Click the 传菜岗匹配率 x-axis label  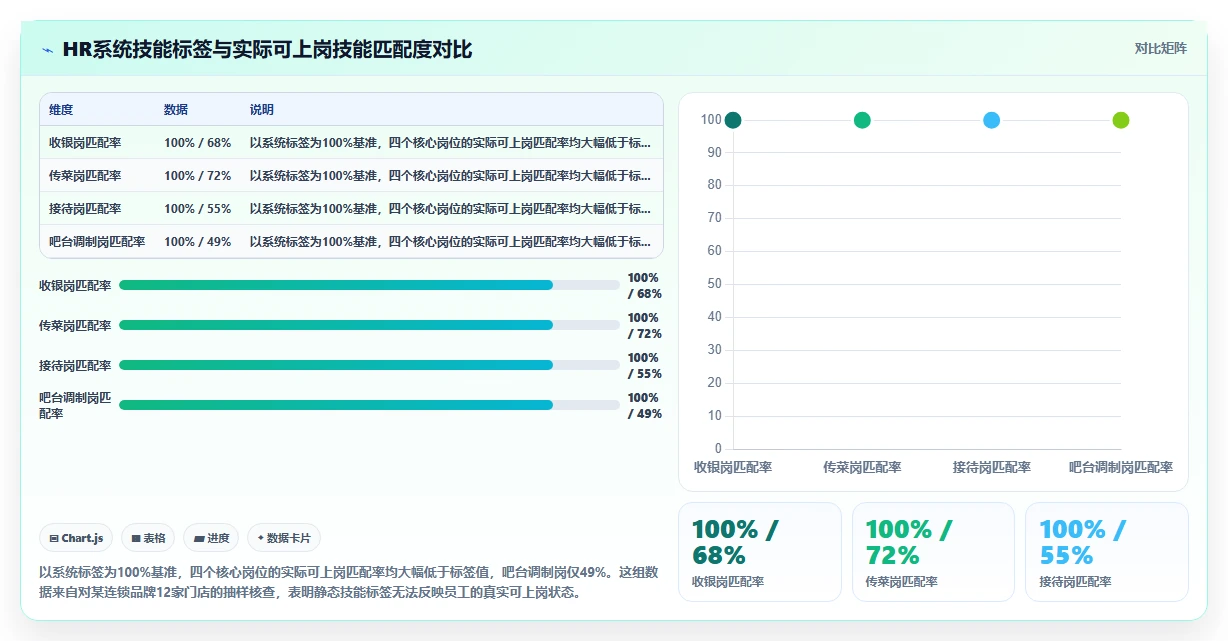862,467
